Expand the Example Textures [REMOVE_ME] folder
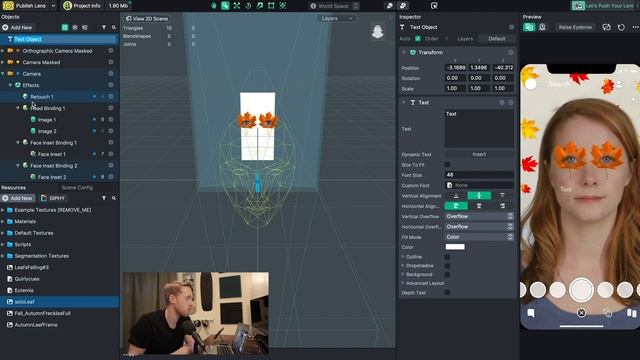The width and height of the screenshot is (640, 360). 3,210
